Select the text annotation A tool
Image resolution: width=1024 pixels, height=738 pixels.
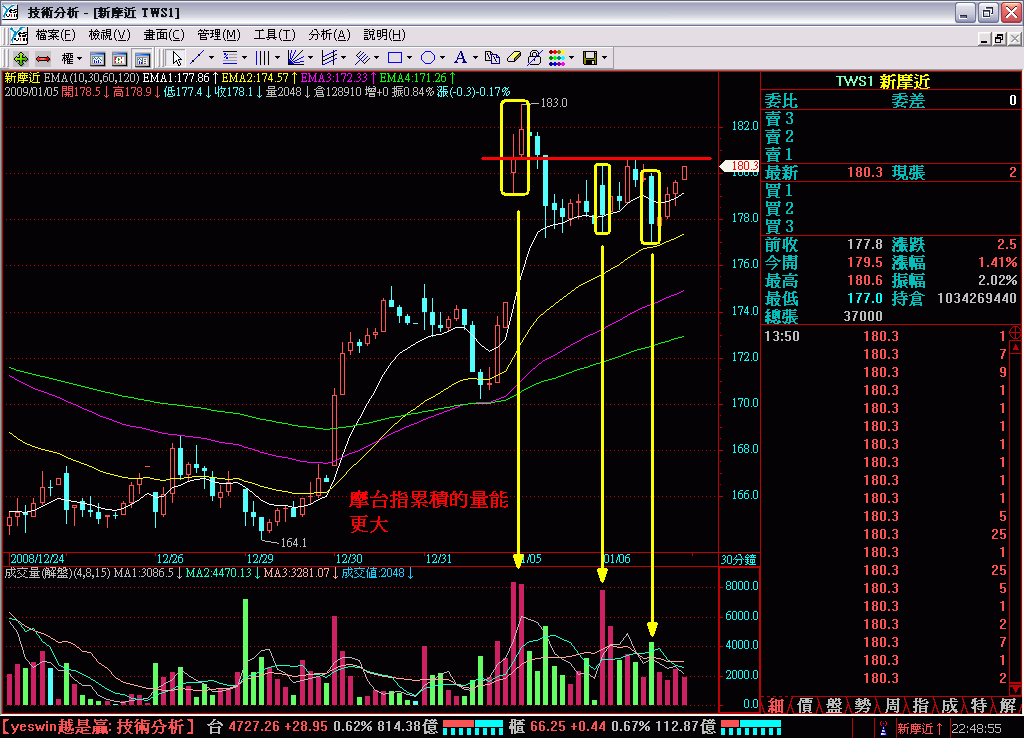click(x=460, y=58)
